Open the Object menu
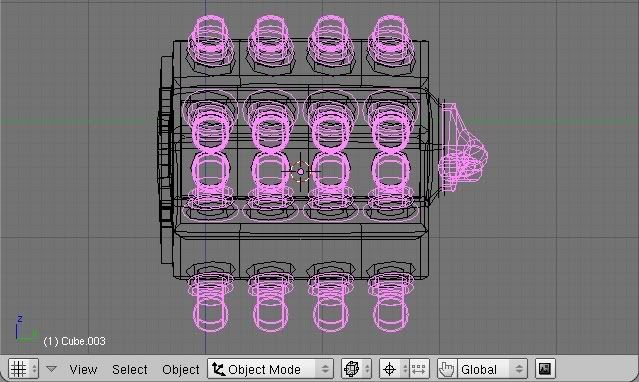 tap(181, 369)
